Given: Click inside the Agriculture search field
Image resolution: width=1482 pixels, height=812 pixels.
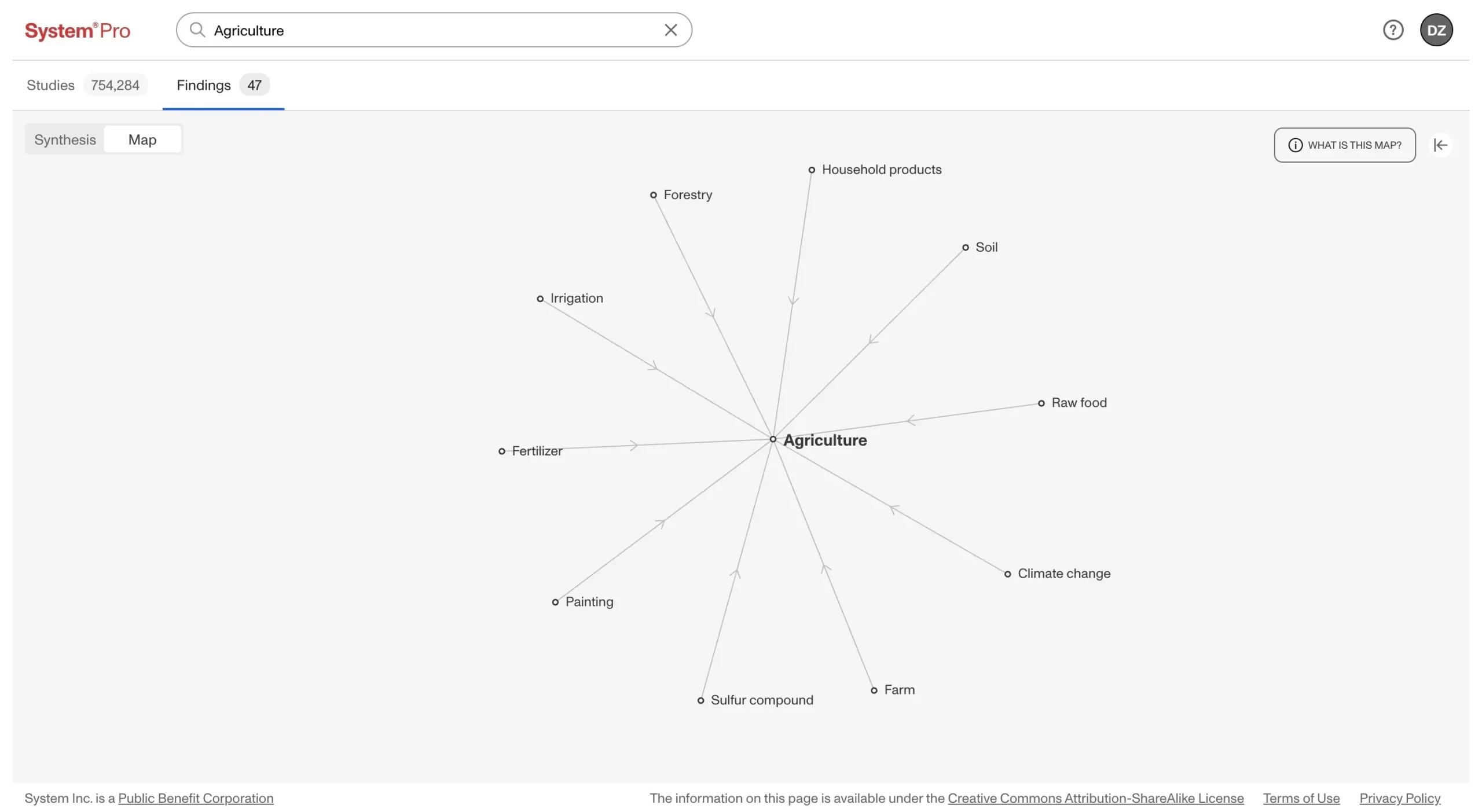Looking at the screenshot, I should coord(405,30).
